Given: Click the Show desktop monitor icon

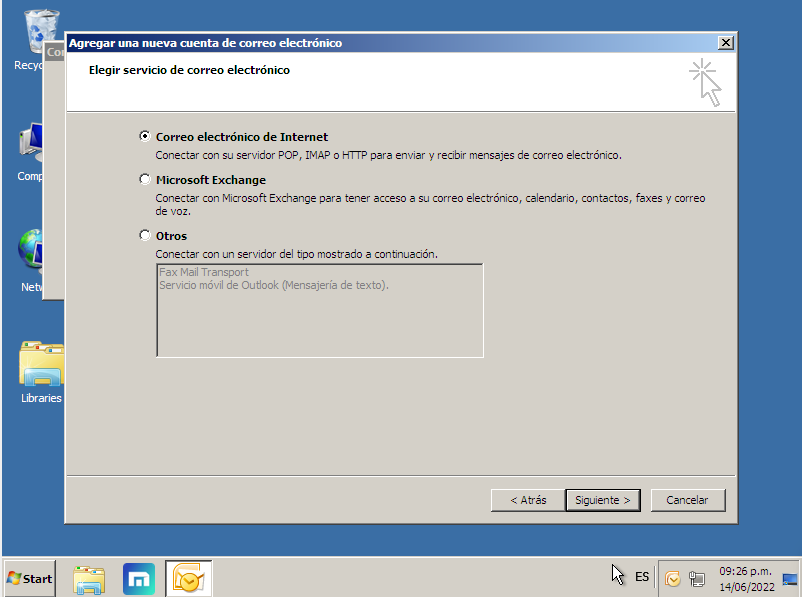Looking at the screenshot, I should [790, 579].
